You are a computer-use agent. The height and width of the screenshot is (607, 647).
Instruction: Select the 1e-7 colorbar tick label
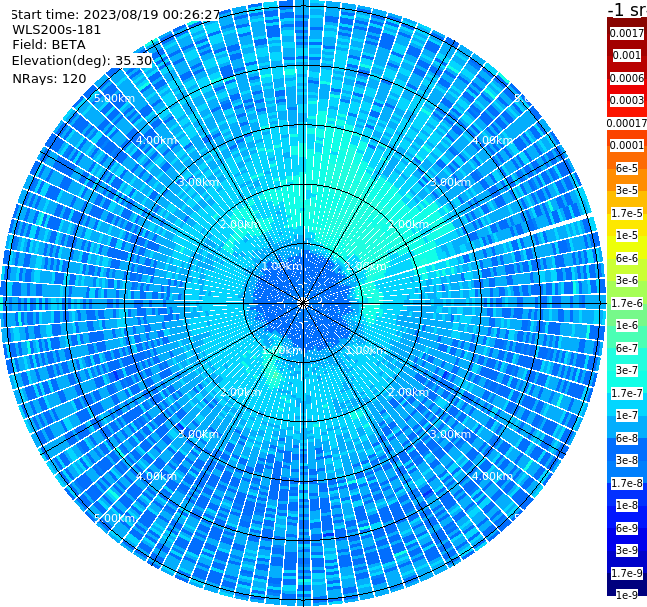click(627, 415)
